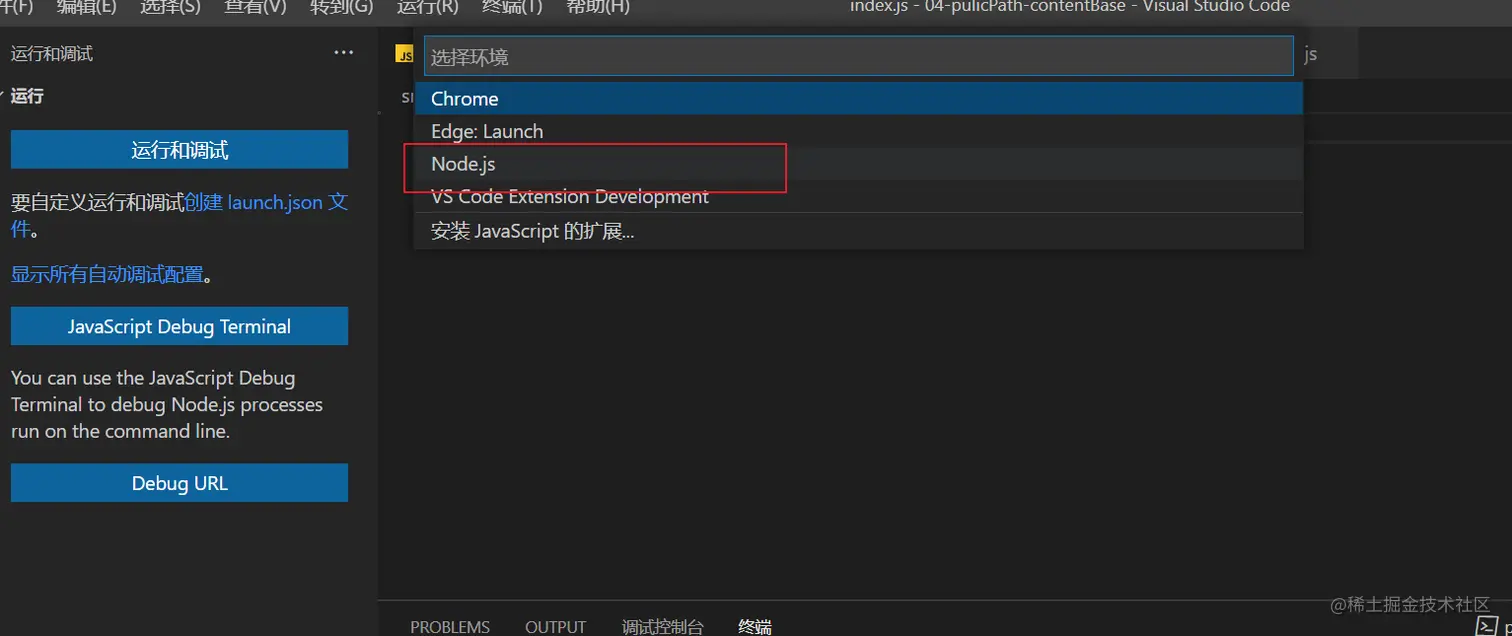Click the JS file icon on editor tab
The height and width of the screenshot is (636, 1512).
point(405,55)
